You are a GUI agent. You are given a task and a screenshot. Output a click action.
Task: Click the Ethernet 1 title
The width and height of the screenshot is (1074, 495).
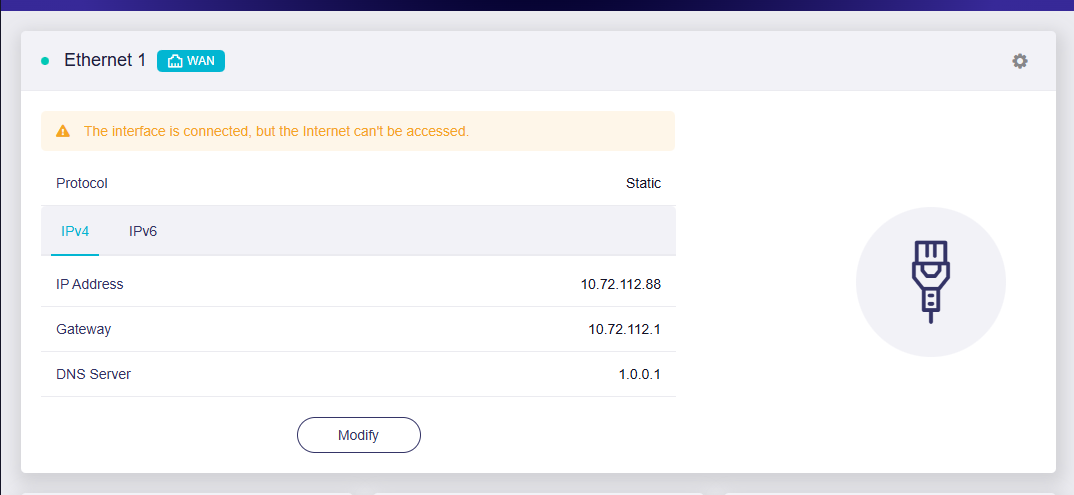[105, 60]
